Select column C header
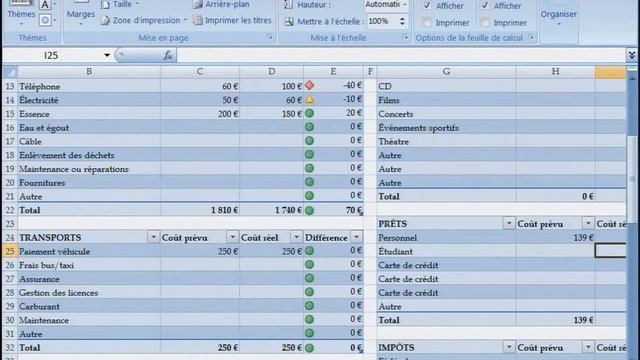Viewport: 640px width, 360px height. coord(200,72)
